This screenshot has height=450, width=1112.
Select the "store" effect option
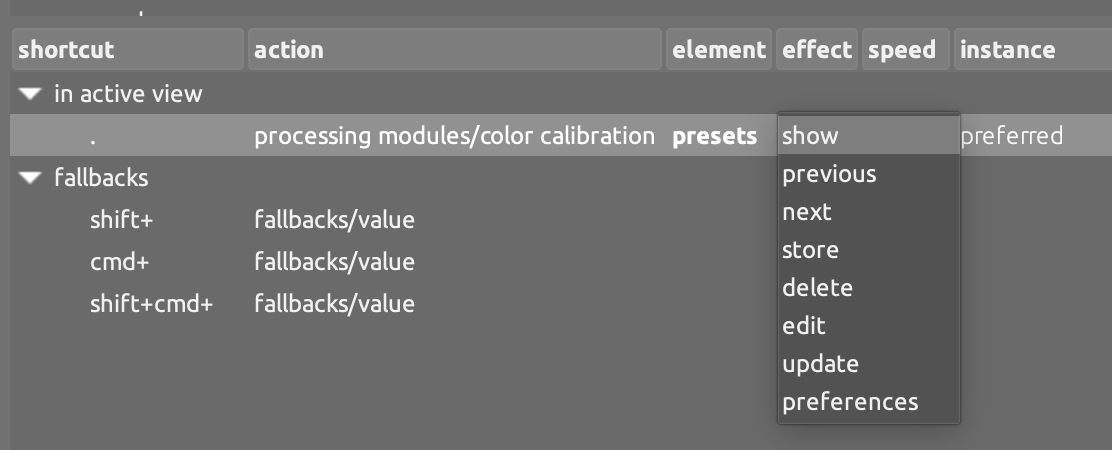point(810,250)
